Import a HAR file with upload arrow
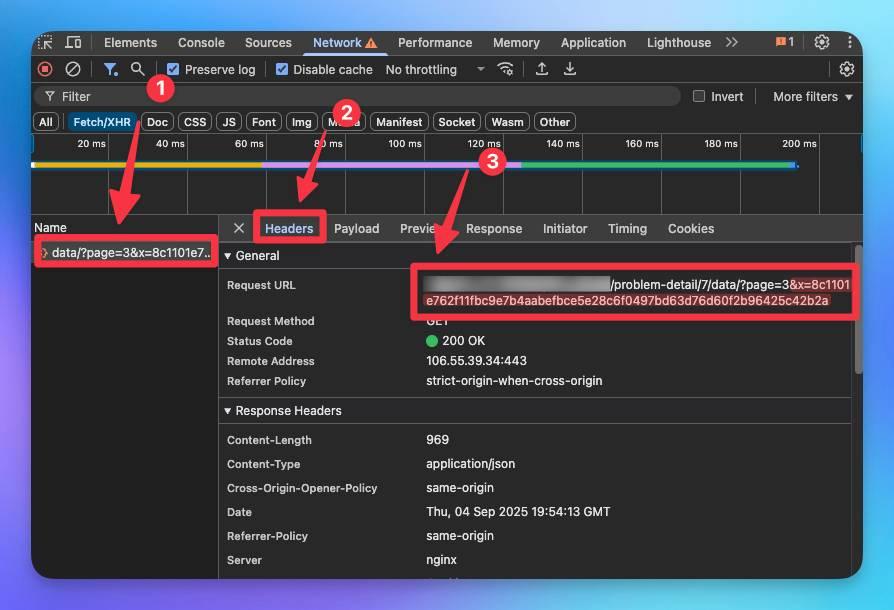 click(x=542, y=69)
